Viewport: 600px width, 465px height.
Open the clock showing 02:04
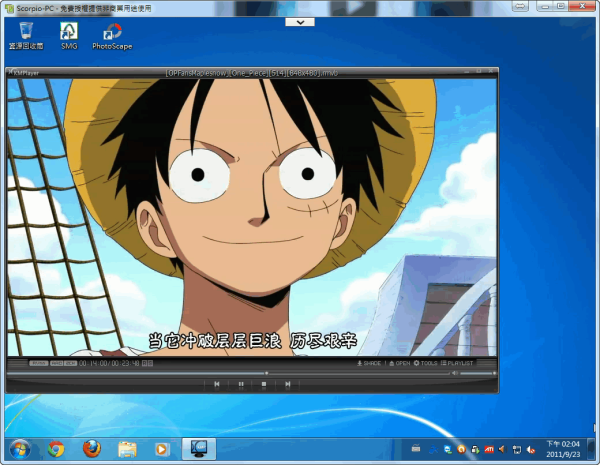point(563,449)
